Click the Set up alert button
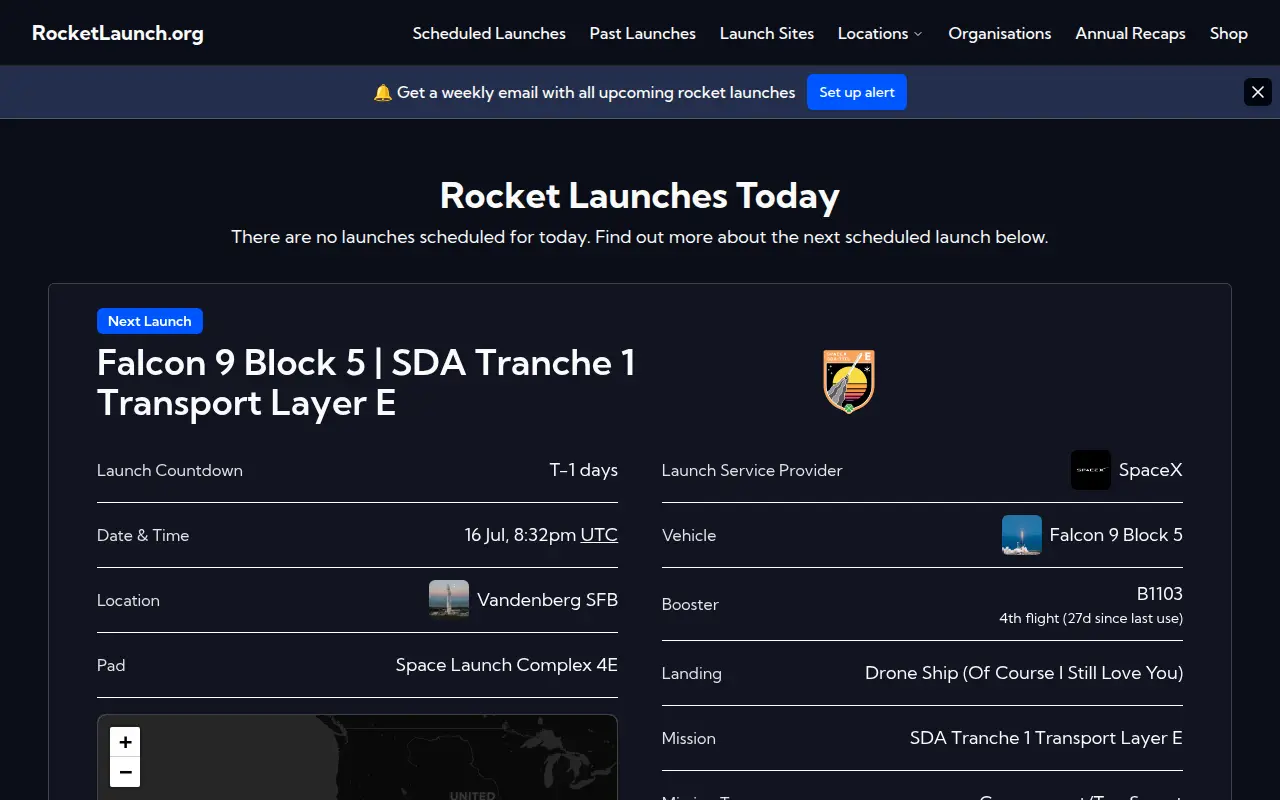The width and height of the screenshot is (1280, 800). click(857, 92)
